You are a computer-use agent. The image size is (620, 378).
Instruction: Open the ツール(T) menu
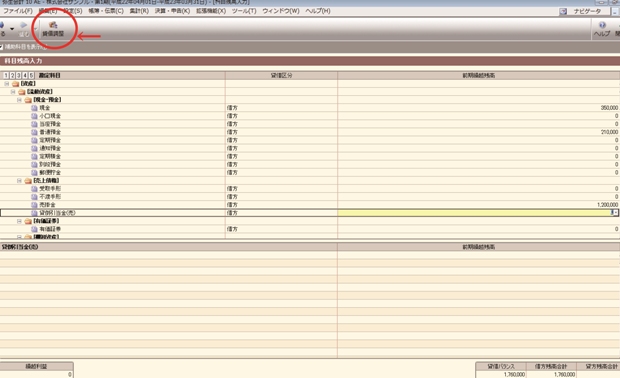pyautogui.click(x=244, y=11)
